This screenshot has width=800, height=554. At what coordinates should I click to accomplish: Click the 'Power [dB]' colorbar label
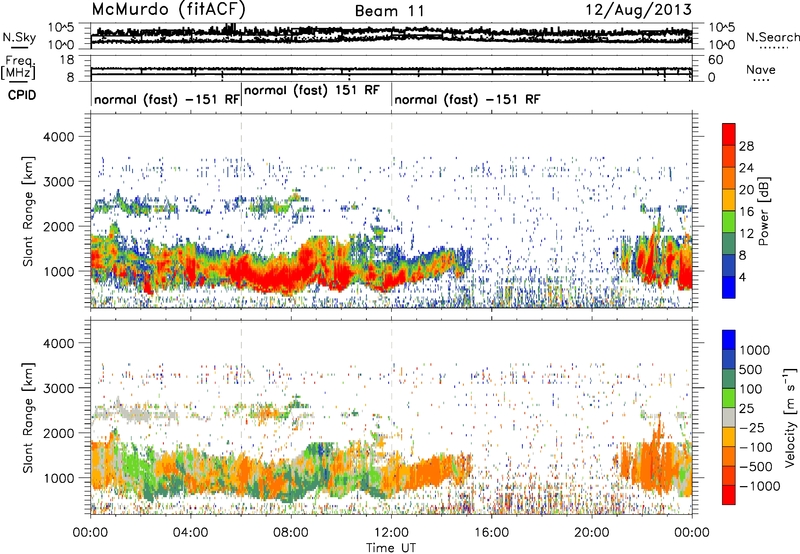point(763,211)
